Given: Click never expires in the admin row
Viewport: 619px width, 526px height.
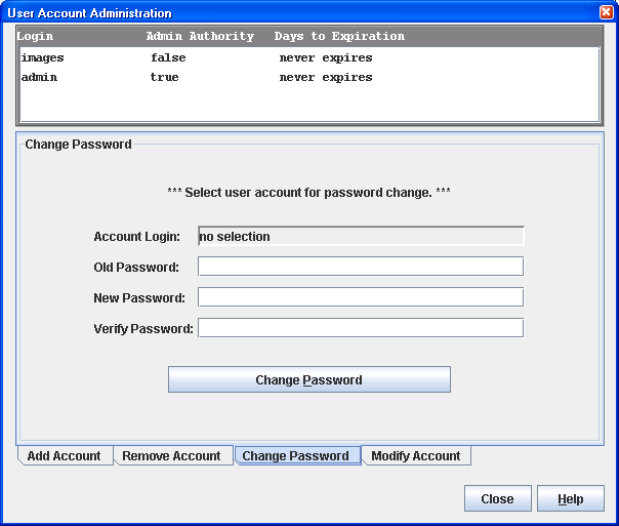Looking at the screenshot, I should pos(325,77).
